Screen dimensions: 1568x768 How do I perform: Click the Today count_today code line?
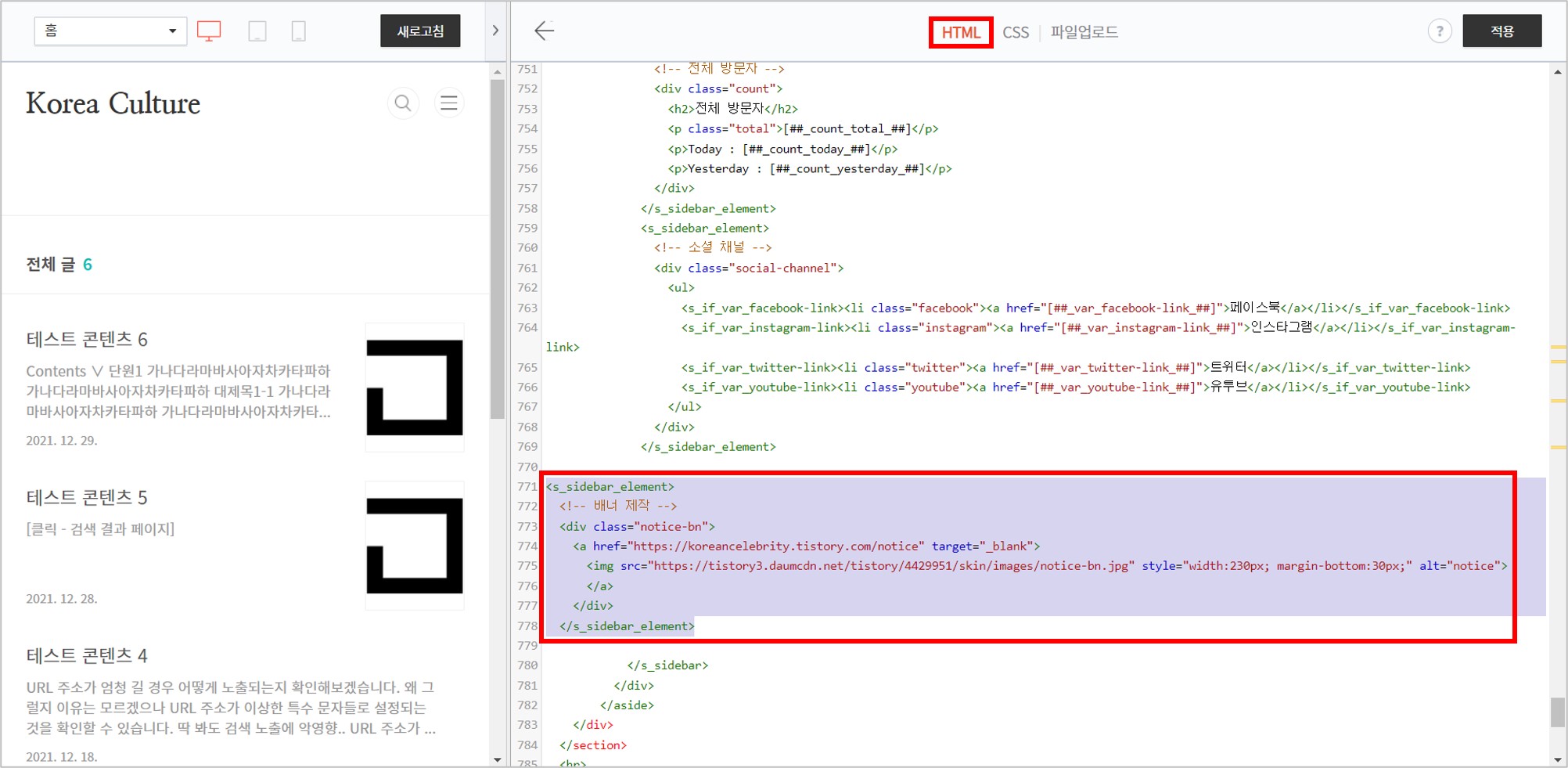[782, 149]
